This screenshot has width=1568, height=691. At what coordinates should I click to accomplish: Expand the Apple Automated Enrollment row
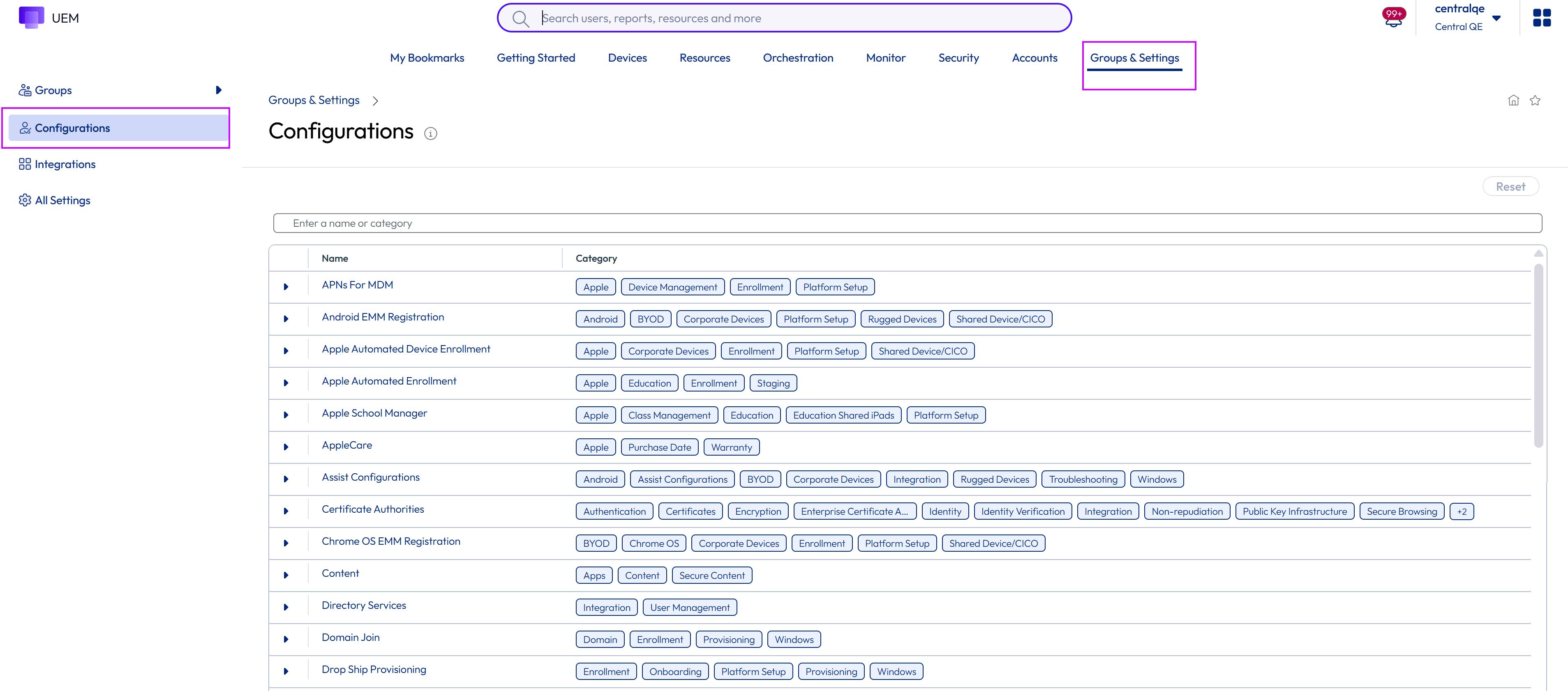click(286, 383)
